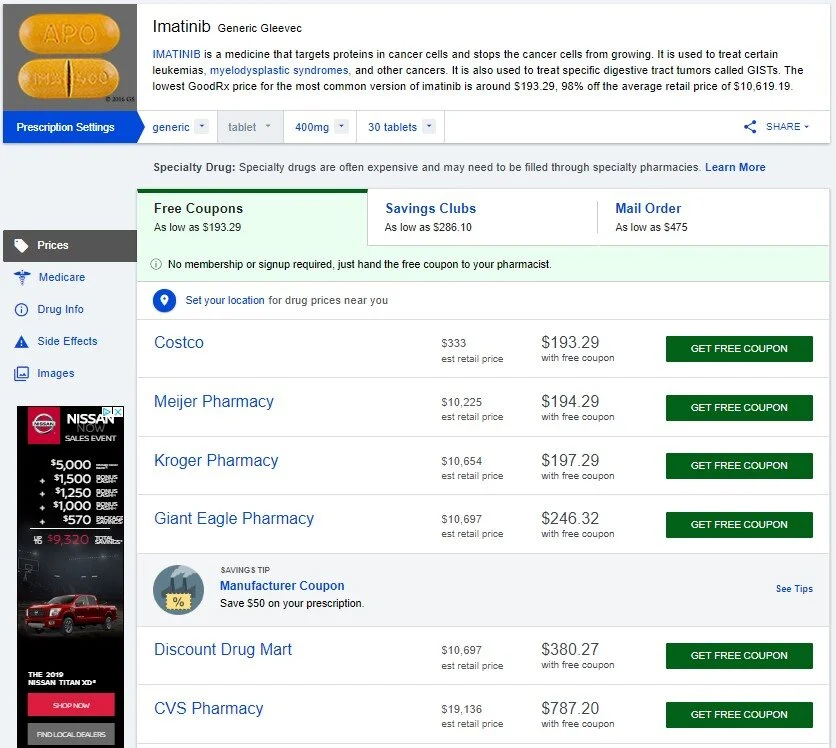Open the Manufacturer Coupon savings tip link
Image resolution: width=836 pixels, height=748 pixels.
click(282, 585)
